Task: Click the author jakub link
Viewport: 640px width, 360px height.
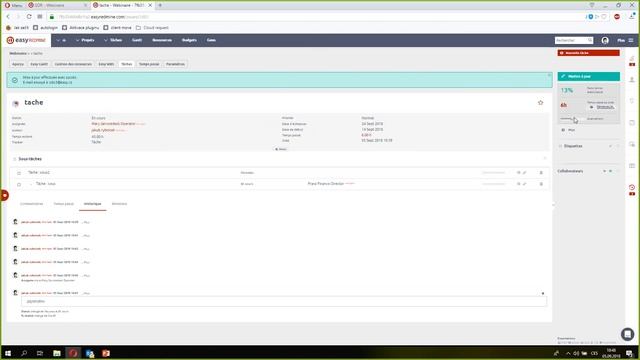Action: [x=103, y=130]
